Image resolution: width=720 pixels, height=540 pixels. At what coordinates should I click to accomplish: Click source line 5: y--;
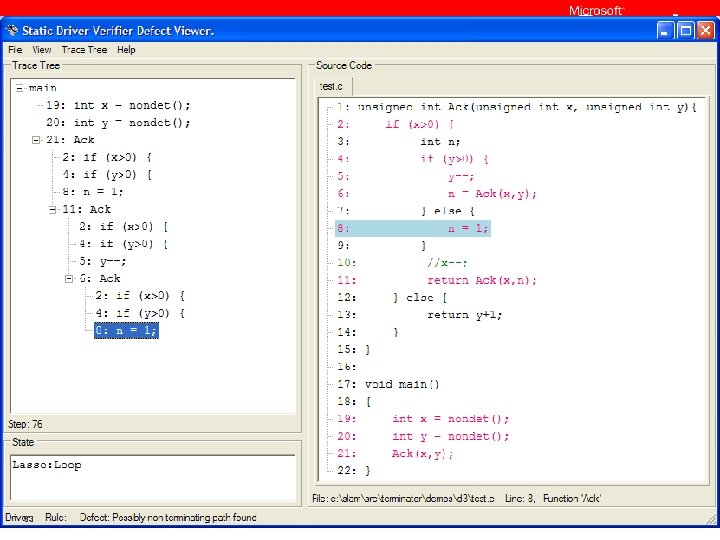pos(405,176)
